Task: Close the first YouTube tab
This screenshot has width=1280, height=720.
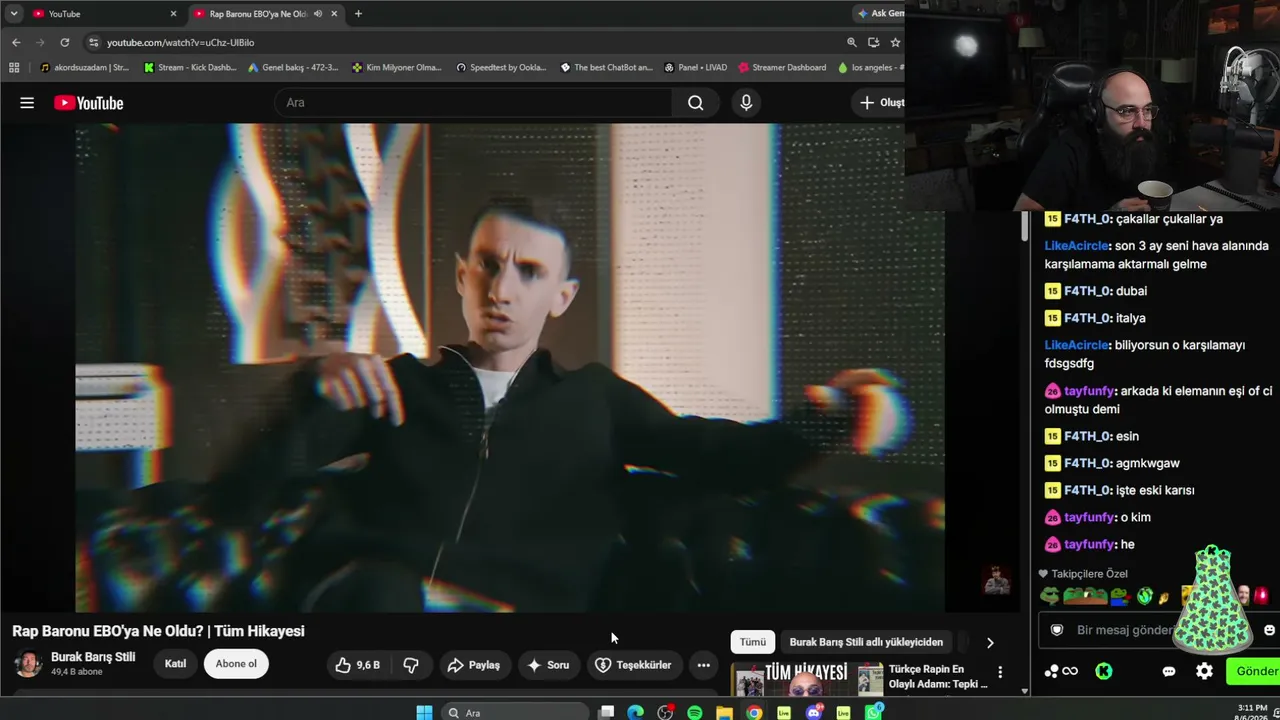Action: (x=173, y=14)
